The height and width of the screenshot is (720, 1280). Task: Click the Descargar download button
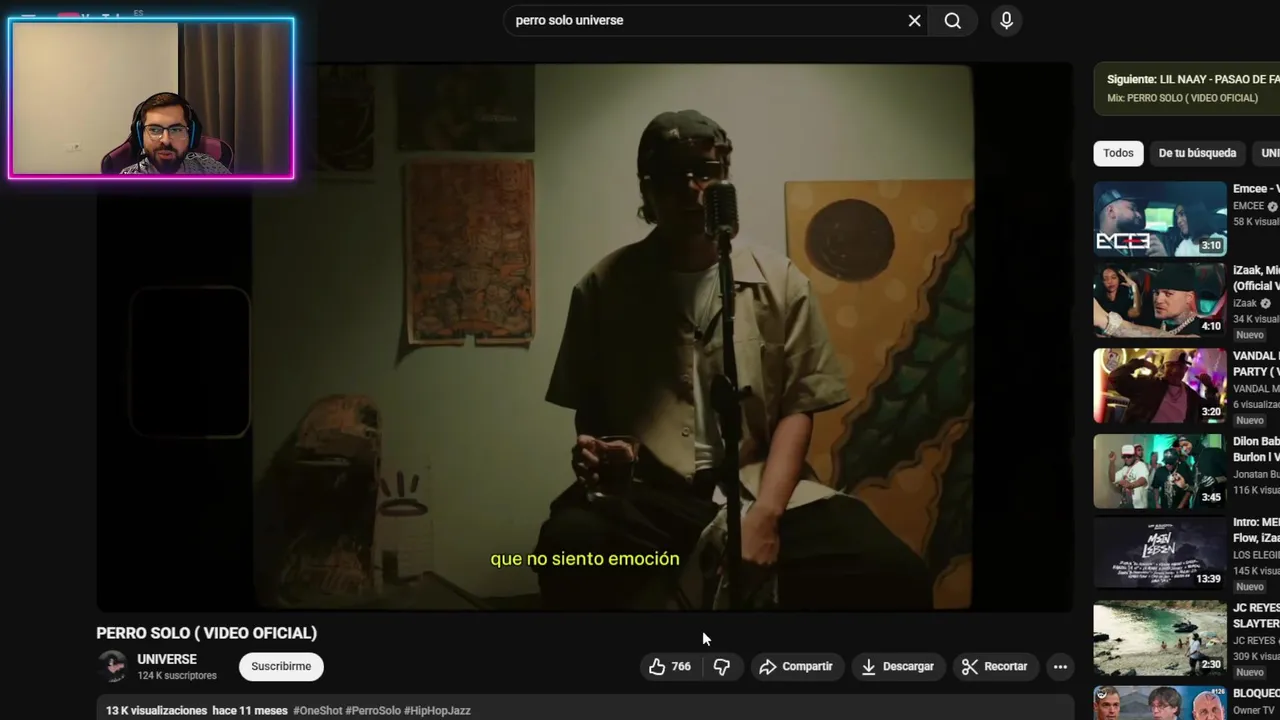898,666
